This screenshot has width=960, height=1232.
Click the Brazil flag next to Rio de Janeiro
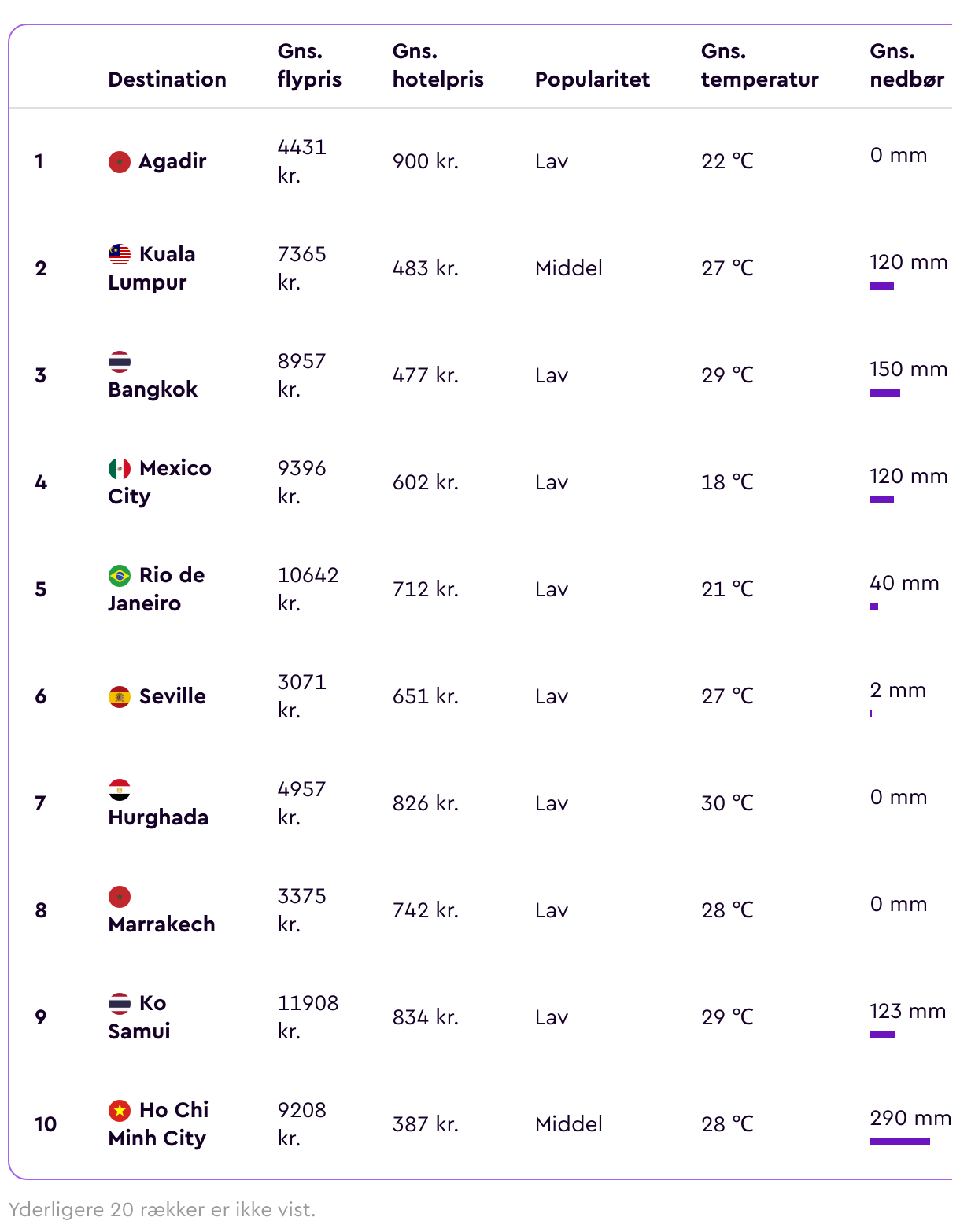pos(120,576)
